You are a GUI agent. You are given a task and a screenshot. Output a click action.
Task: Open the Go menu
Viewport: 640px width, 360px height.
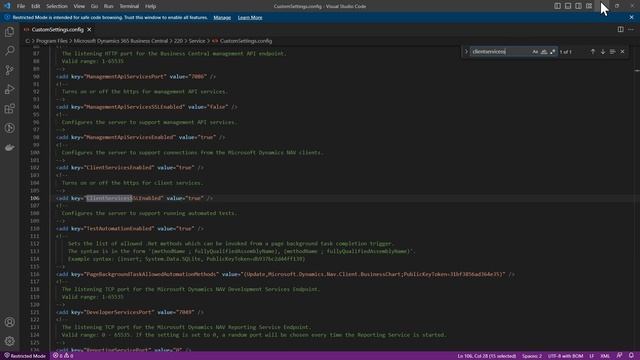pyautogui.click(x=94, y=6)
